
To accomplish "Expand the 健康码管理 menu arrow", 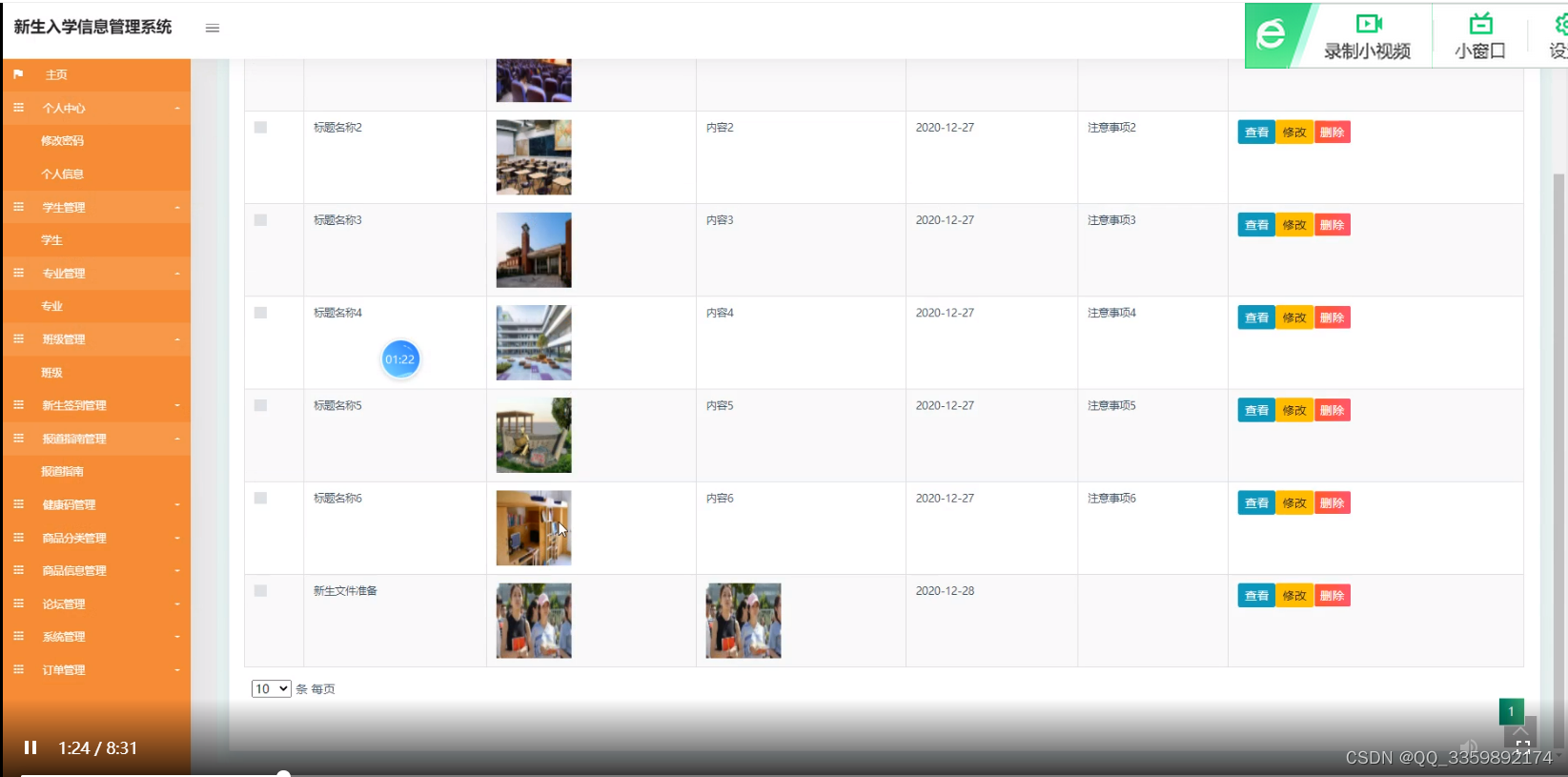I will (177, 504).
